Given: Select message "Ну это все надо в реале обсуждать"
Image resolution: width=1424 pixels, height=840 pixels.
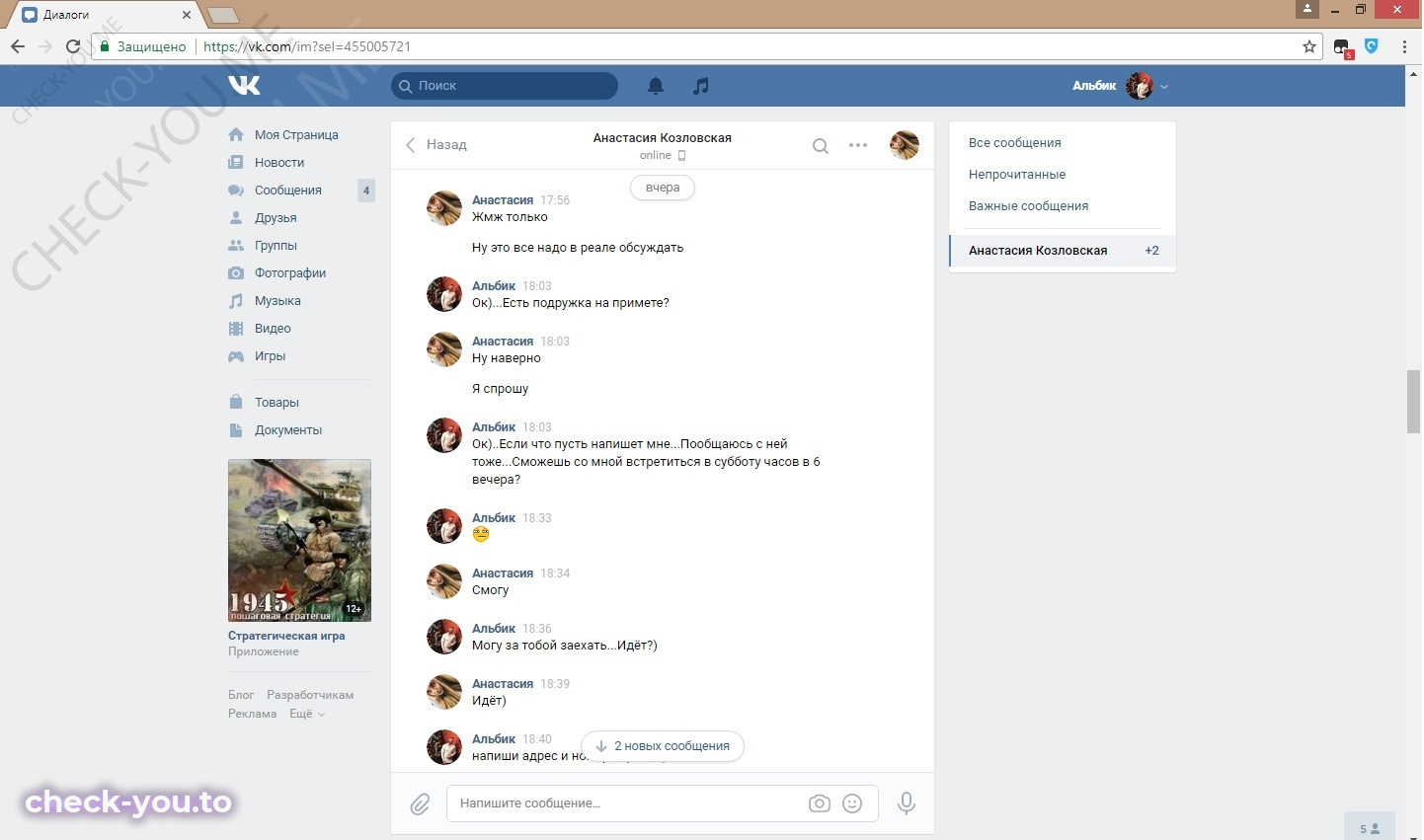Looking at the screenshot, I should 578,248.
